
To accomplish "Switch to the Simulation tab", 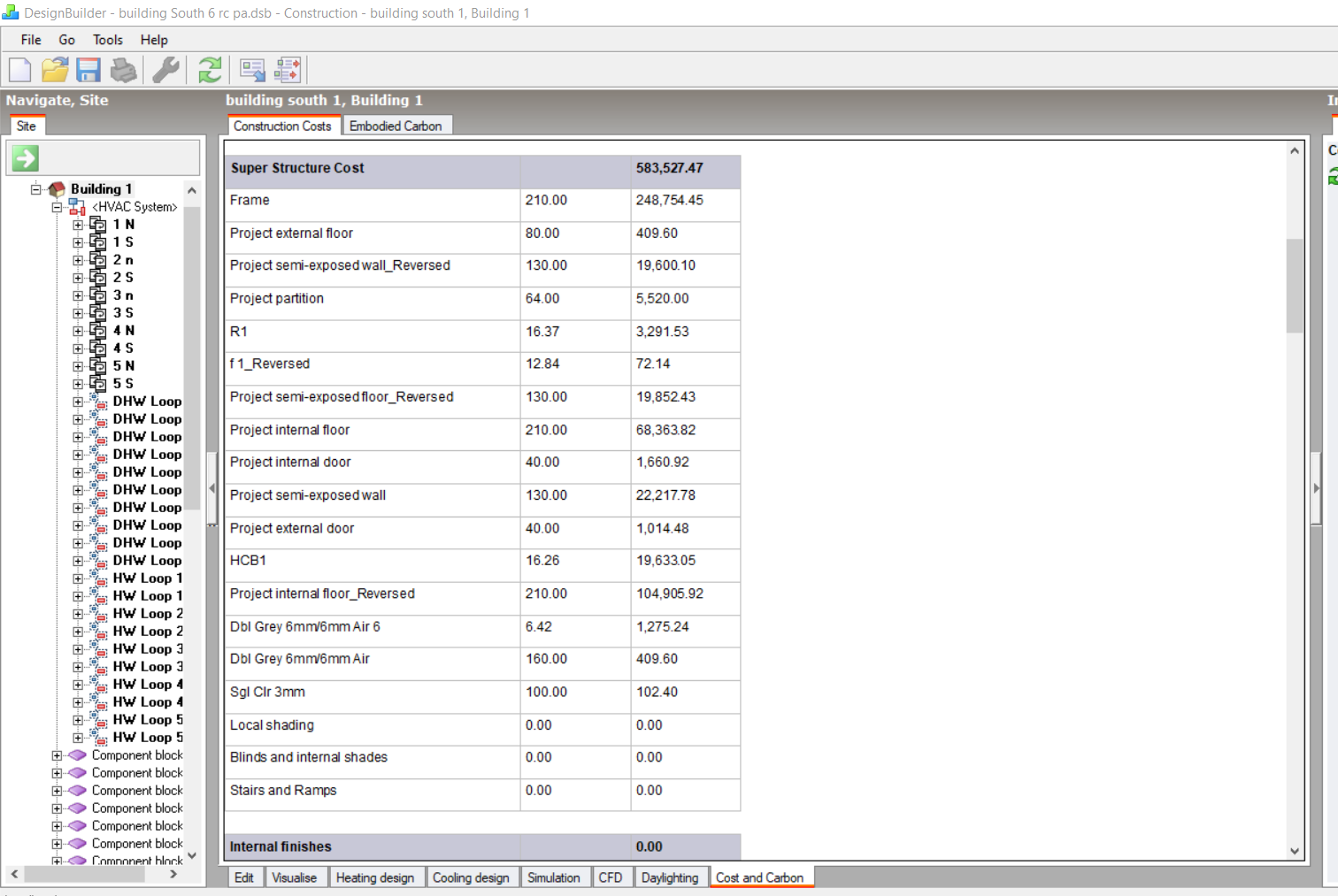I will click(554, 877).
